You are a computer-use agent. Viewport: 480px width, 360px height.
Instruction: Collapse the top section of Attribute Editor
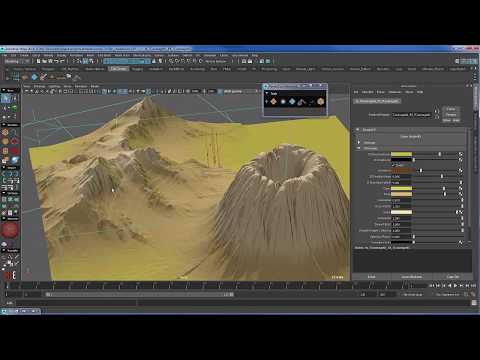(358, 129)
